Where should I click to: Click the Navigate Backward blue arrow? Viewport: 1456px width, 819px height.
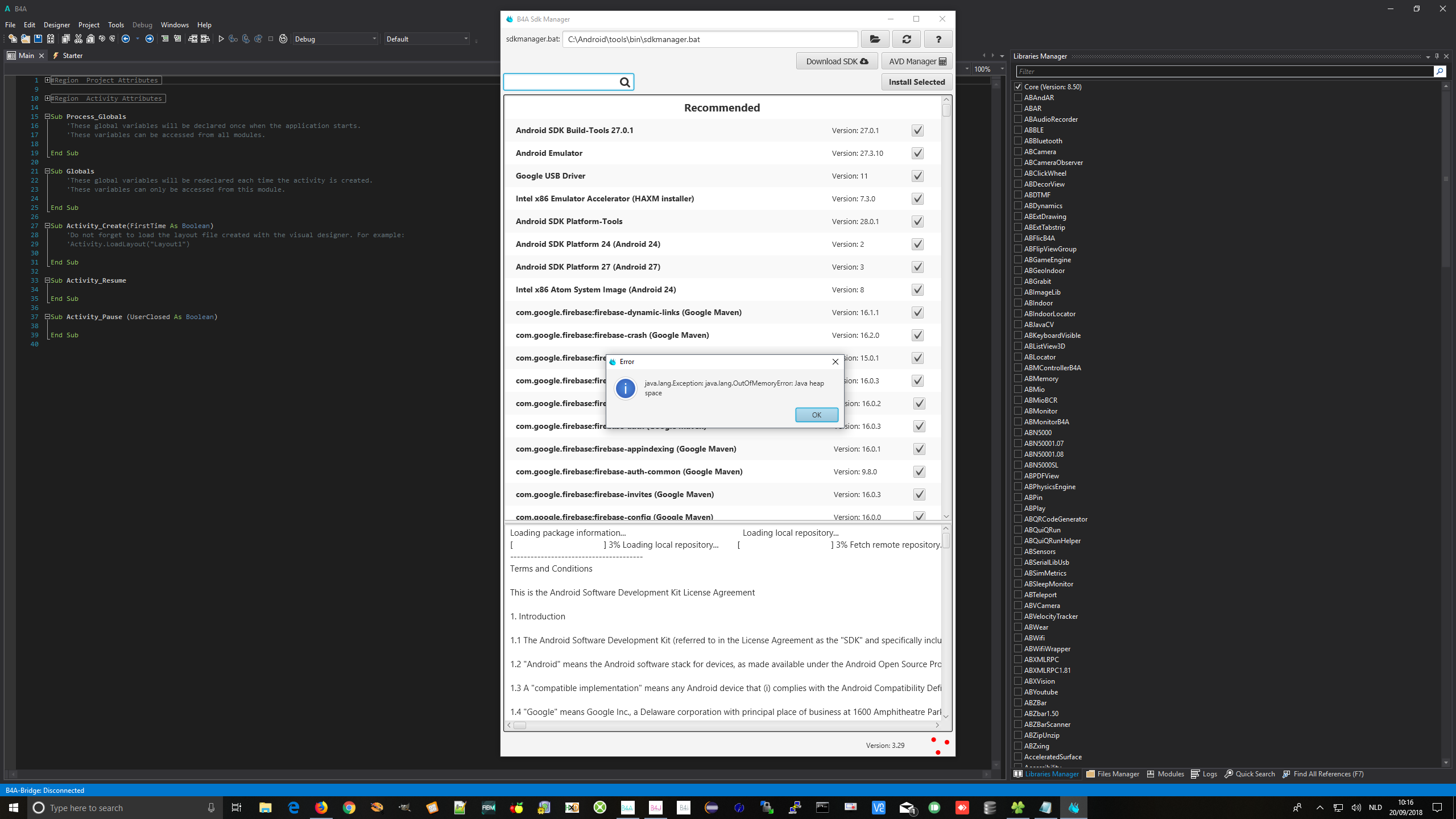126,39
